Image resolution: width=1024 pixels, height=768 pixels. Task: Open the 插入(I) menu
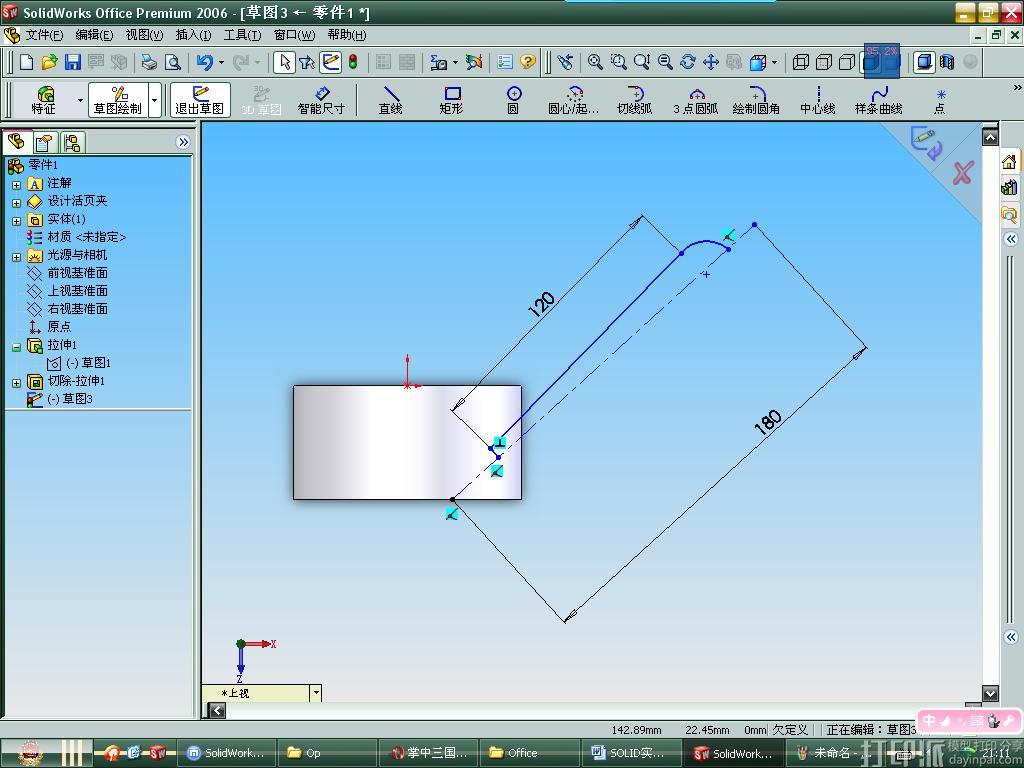pos(193,35)
